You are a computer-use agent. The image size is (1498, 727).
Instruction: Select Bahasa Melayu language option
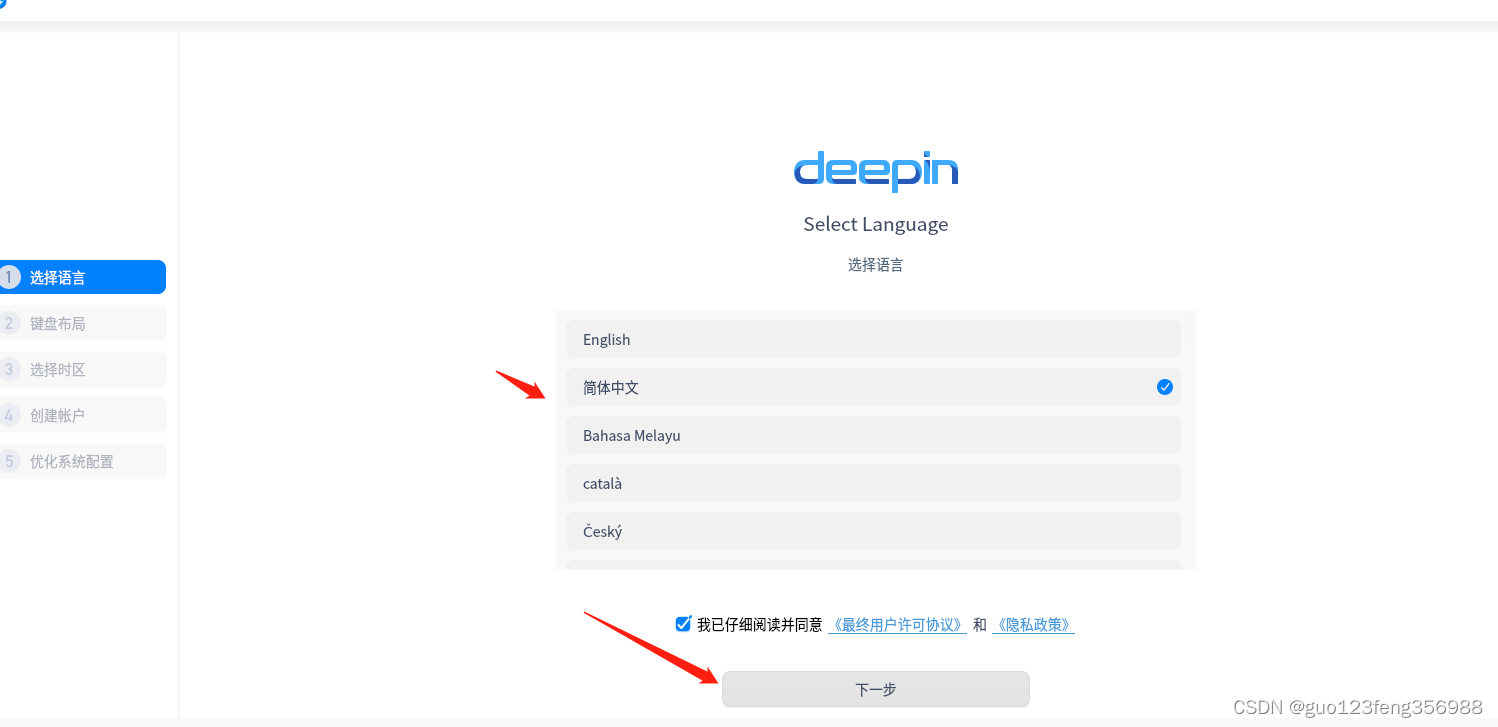pyautogui.click(x=873, y=435)
